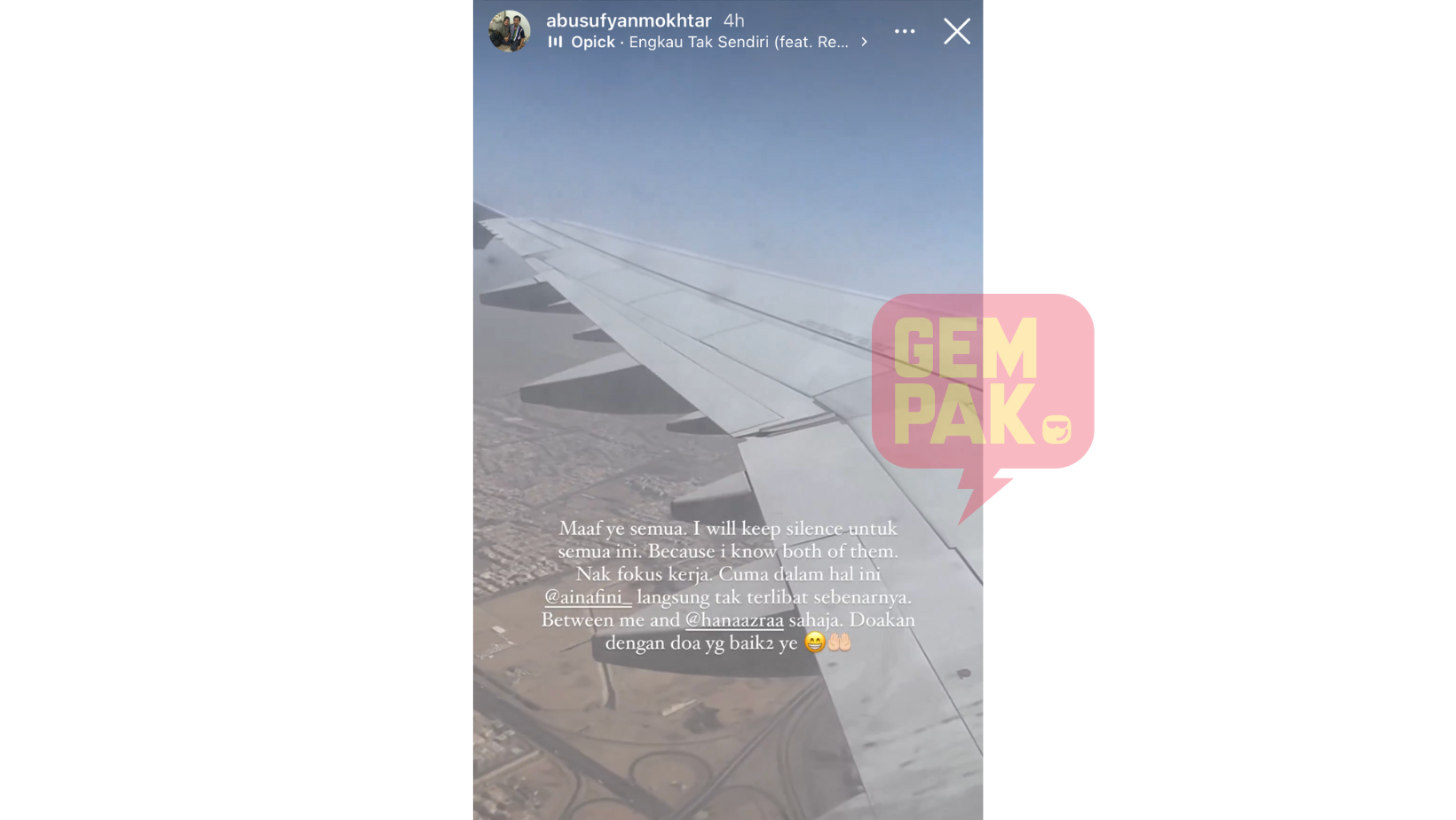Tap the music equalizer bars icon
Image resolution: width=1456 pixels, height=820 pixels.
click(555, 42)
